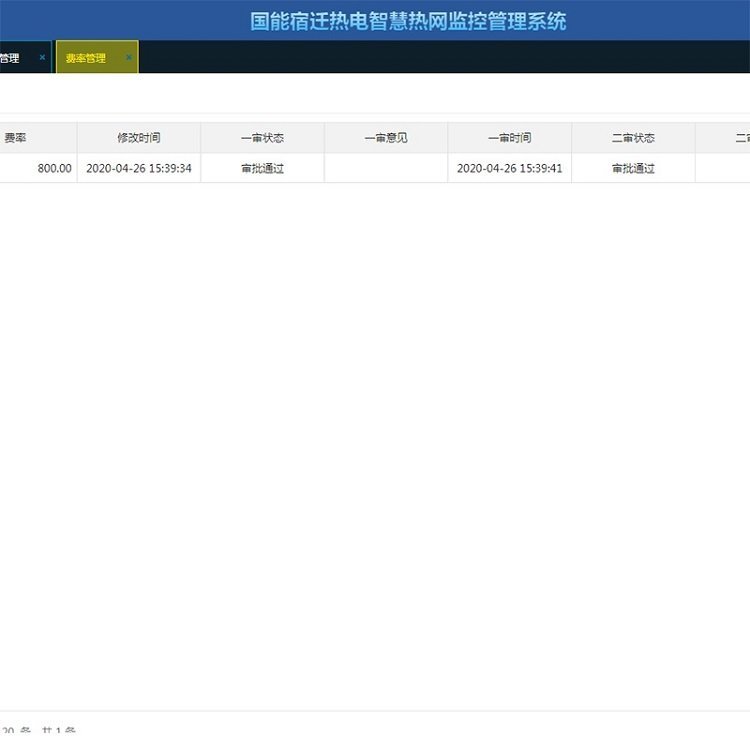This screenshot has width=750, height=750.
Task: Click the 国能宿迁热电智慧热网监控管理系统 title
Action: click(408, 21)
